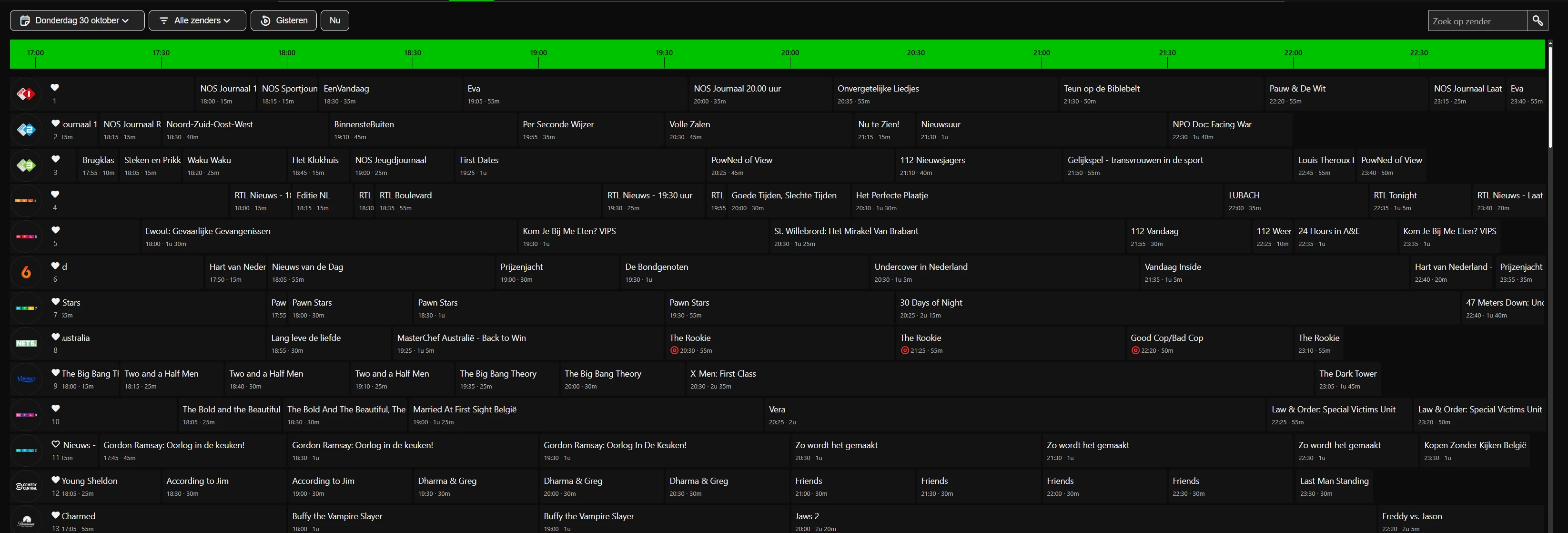Image resolution: width=1568 pixels, height=533 pixels.
Task: Click the chevron next to Alle zenders
Action: pyautogui.click(x=227, y=20)
